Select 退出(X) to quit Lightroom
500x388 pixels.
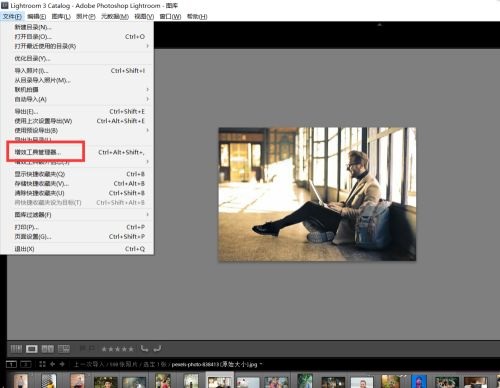coord(77,249)
